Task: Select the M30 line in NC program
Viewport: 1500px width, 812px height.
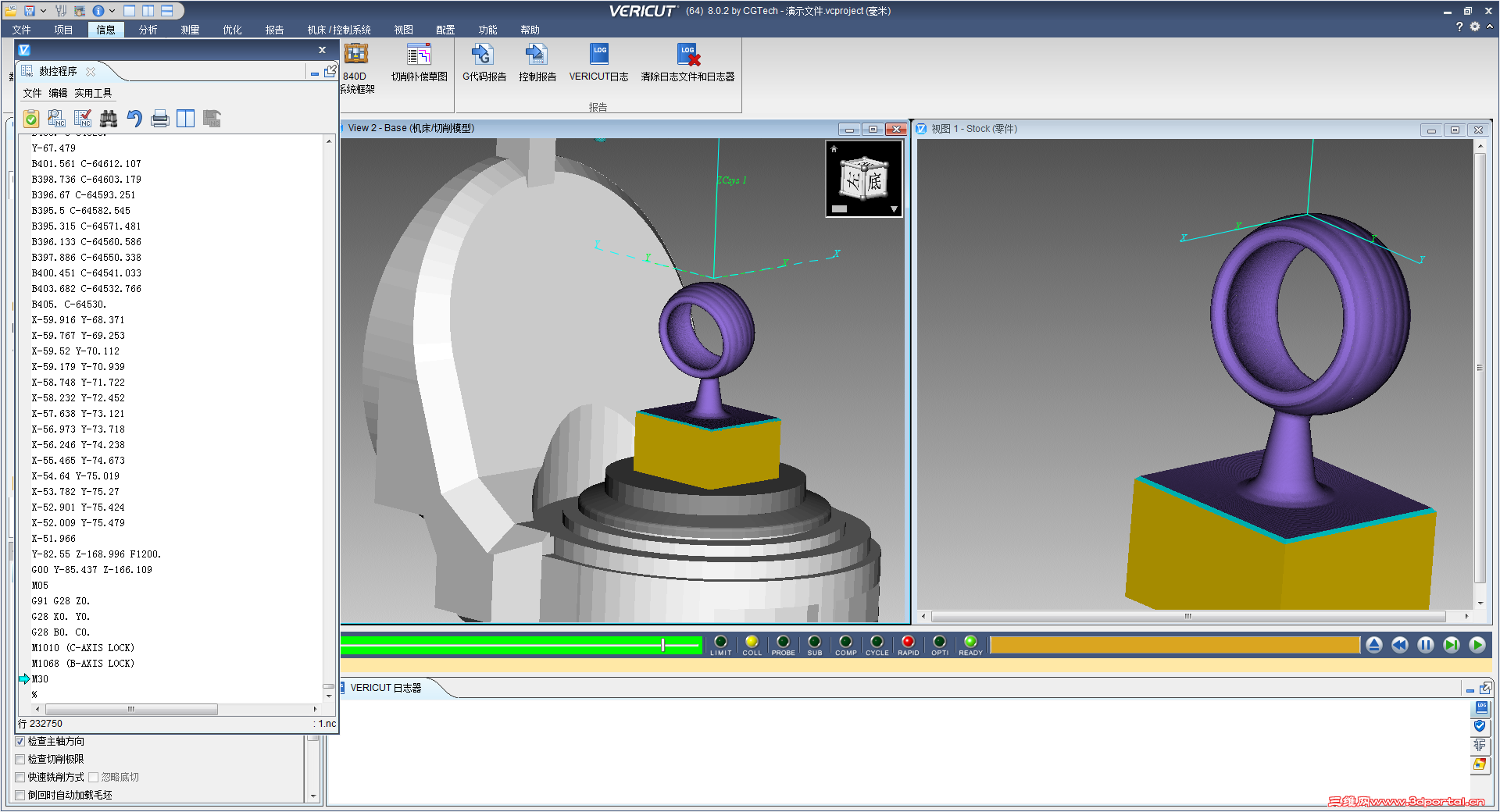Action: pyautogui.click(x=40, y=679)
